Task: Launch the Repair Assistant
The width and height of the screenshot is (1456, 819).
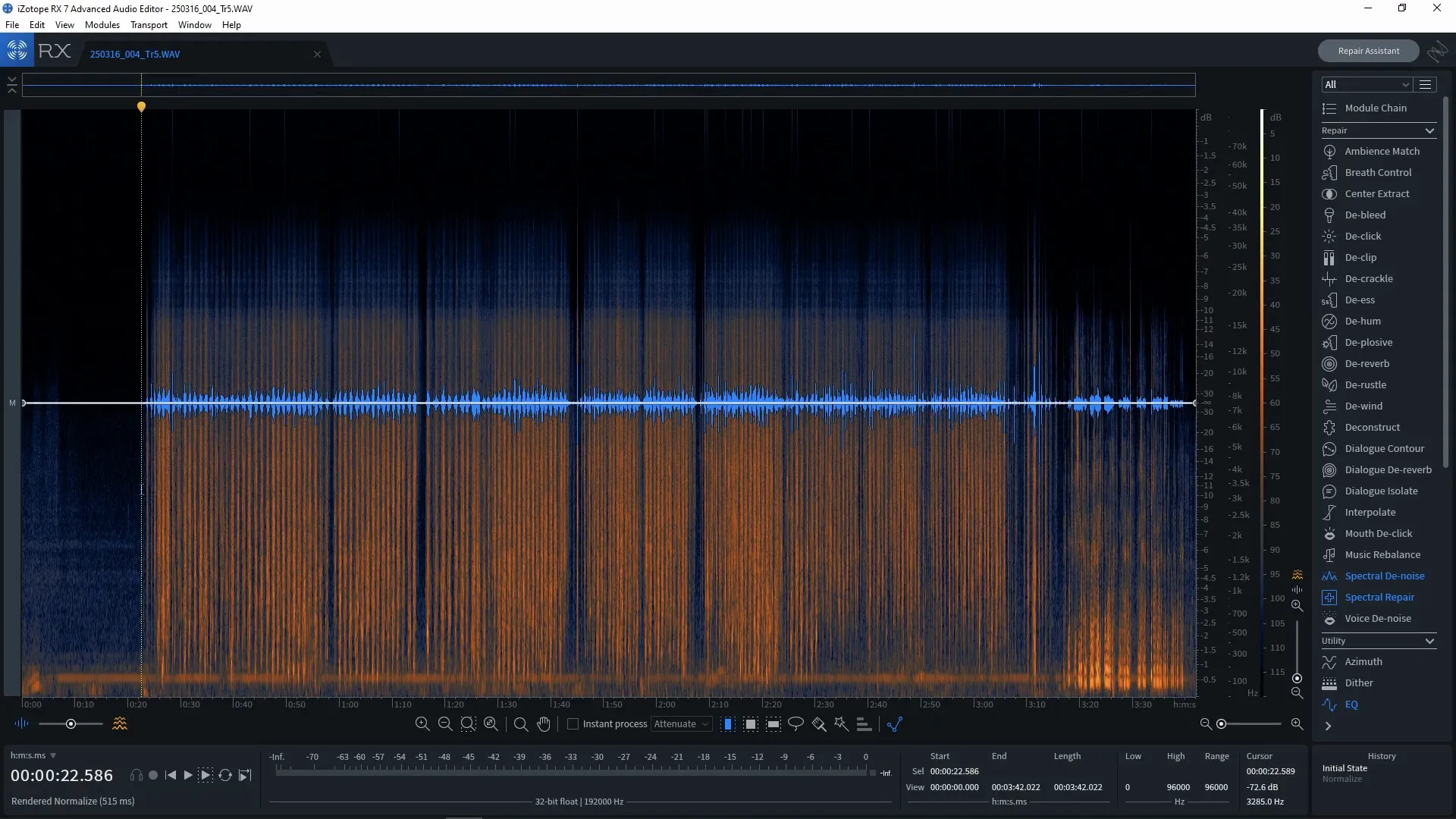Action: (1368, 50)
